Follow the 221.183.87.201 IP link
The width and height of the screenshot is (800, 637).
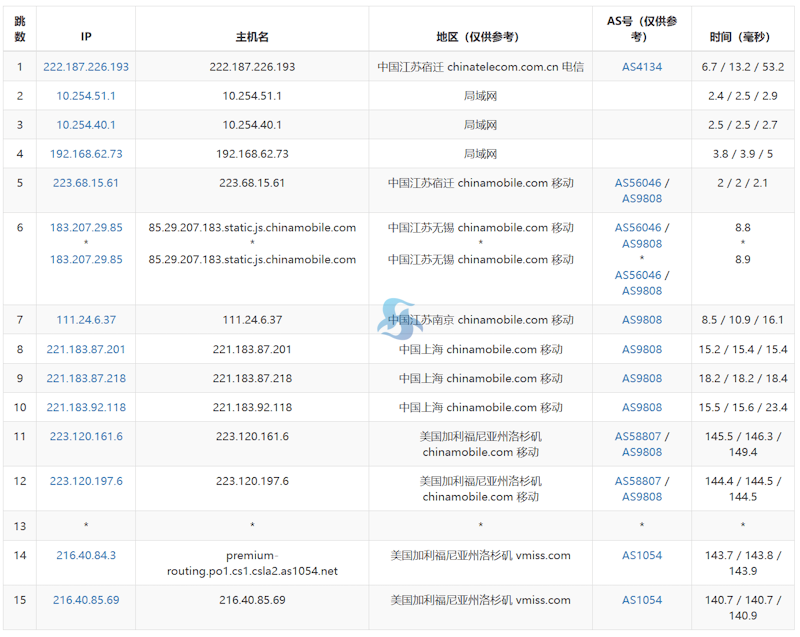pyautogui.click(x=86, y=349)
